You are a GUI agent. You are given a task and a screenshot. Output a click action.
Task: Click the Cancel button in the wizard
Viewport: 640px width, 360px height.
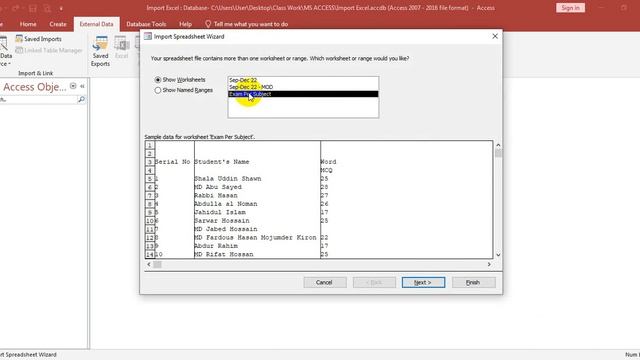click(324, 282)
